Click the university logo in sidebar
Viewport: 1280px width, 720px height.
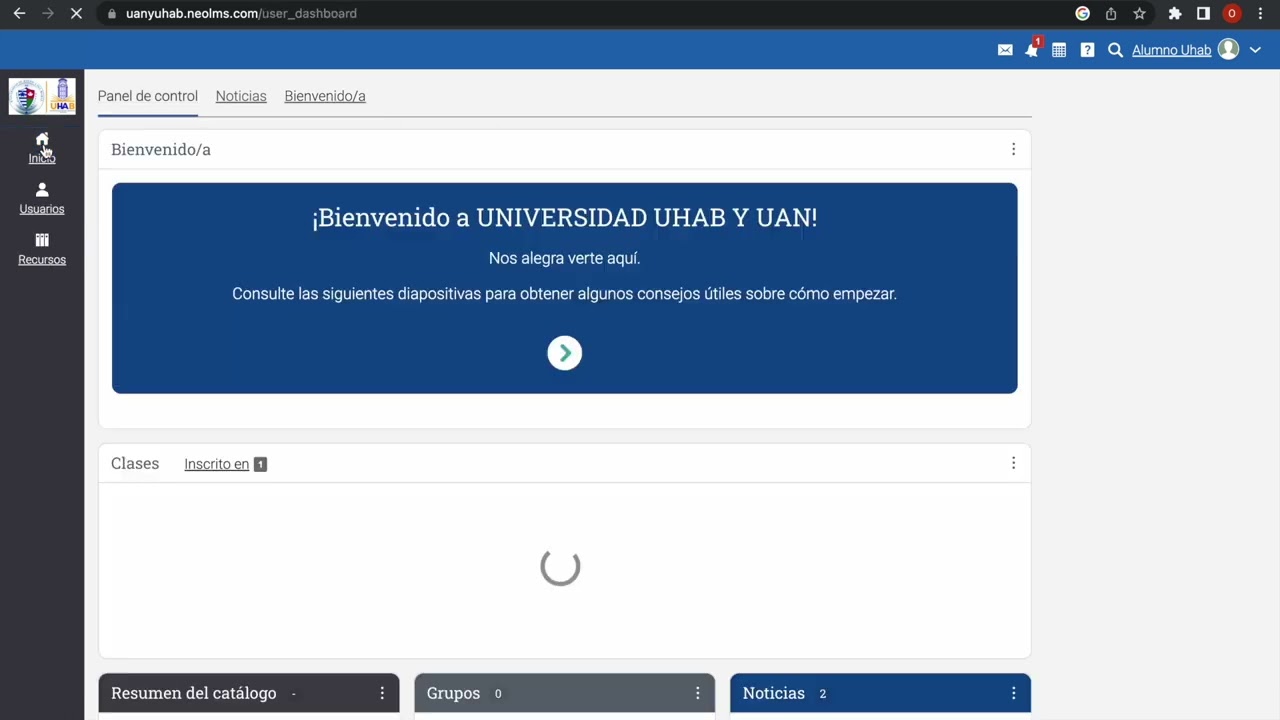tap(42, 97)
